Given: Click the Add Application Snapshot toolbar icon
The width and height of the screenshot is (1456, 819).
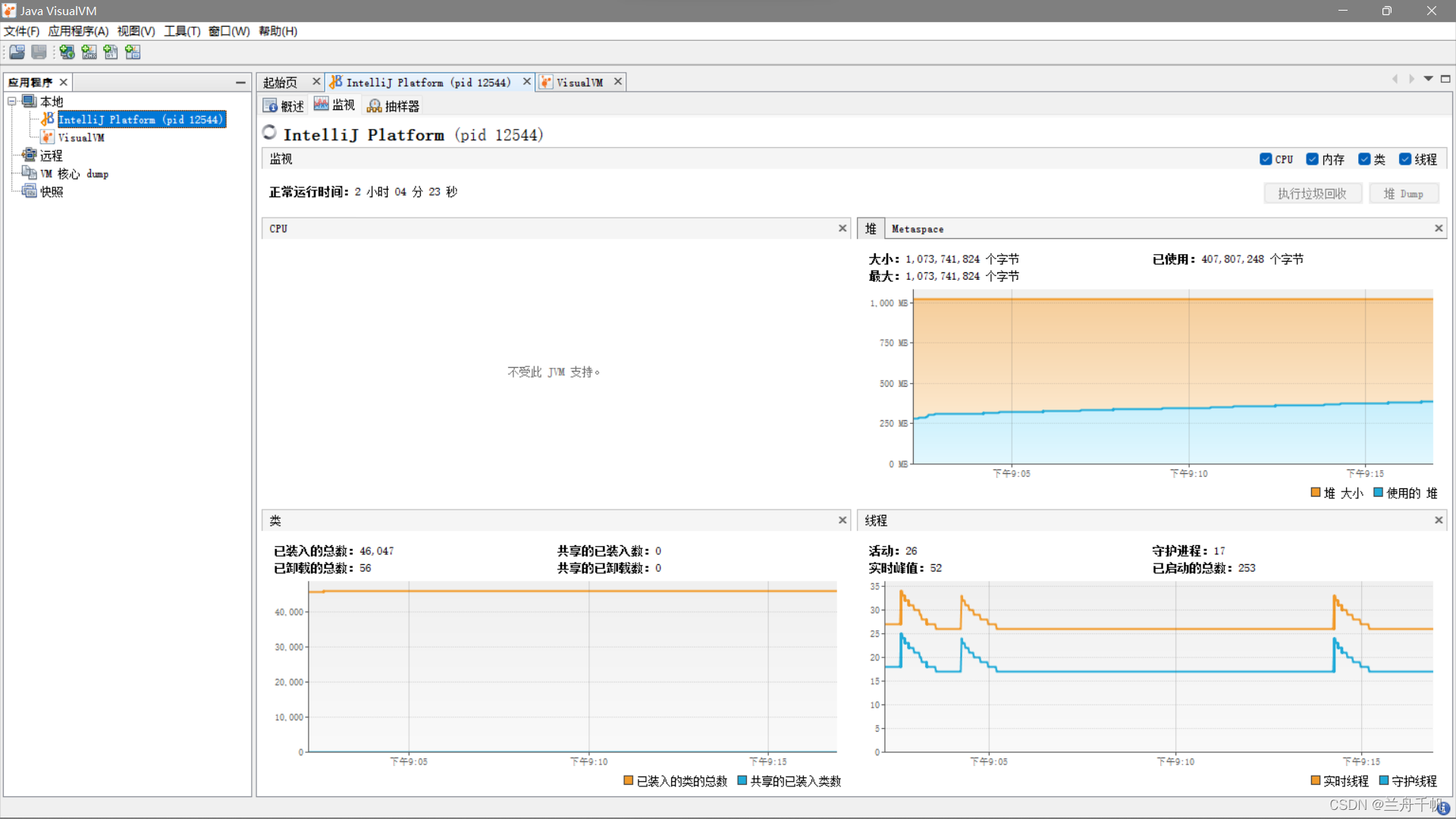Looking at the screenshot, I should (133, 52).
